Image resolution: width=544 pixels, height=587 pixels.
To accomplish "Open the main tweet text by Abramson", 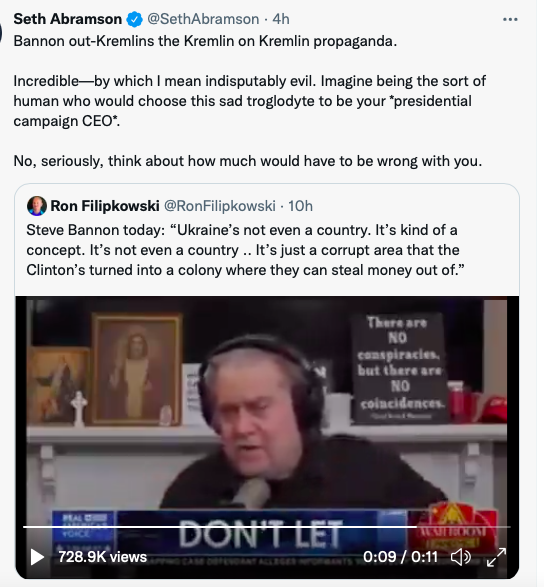I will pos(250,101).
